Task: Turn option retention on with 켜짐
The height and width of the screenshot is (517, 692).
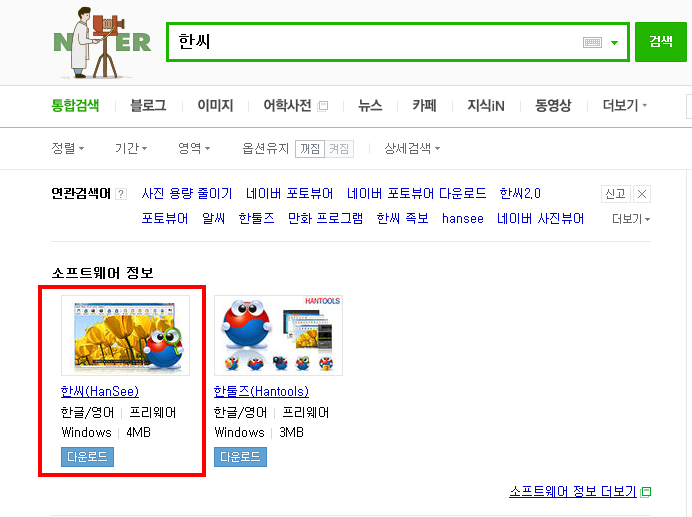Action: (339, 149)
